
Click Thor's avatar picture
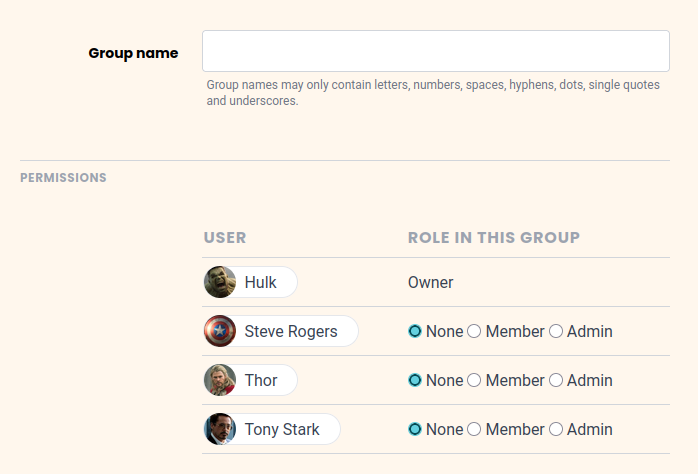click(x=220, y=380)
